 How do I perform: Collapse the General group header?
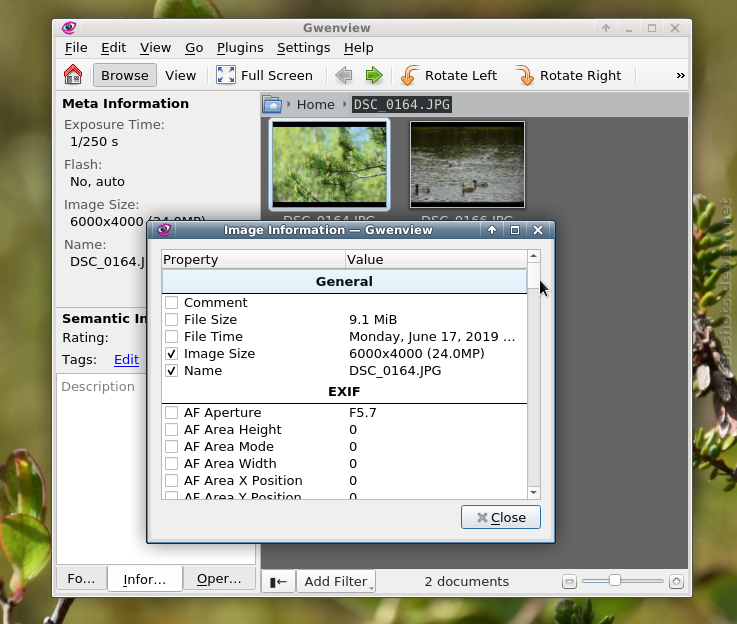click(344, 281)
